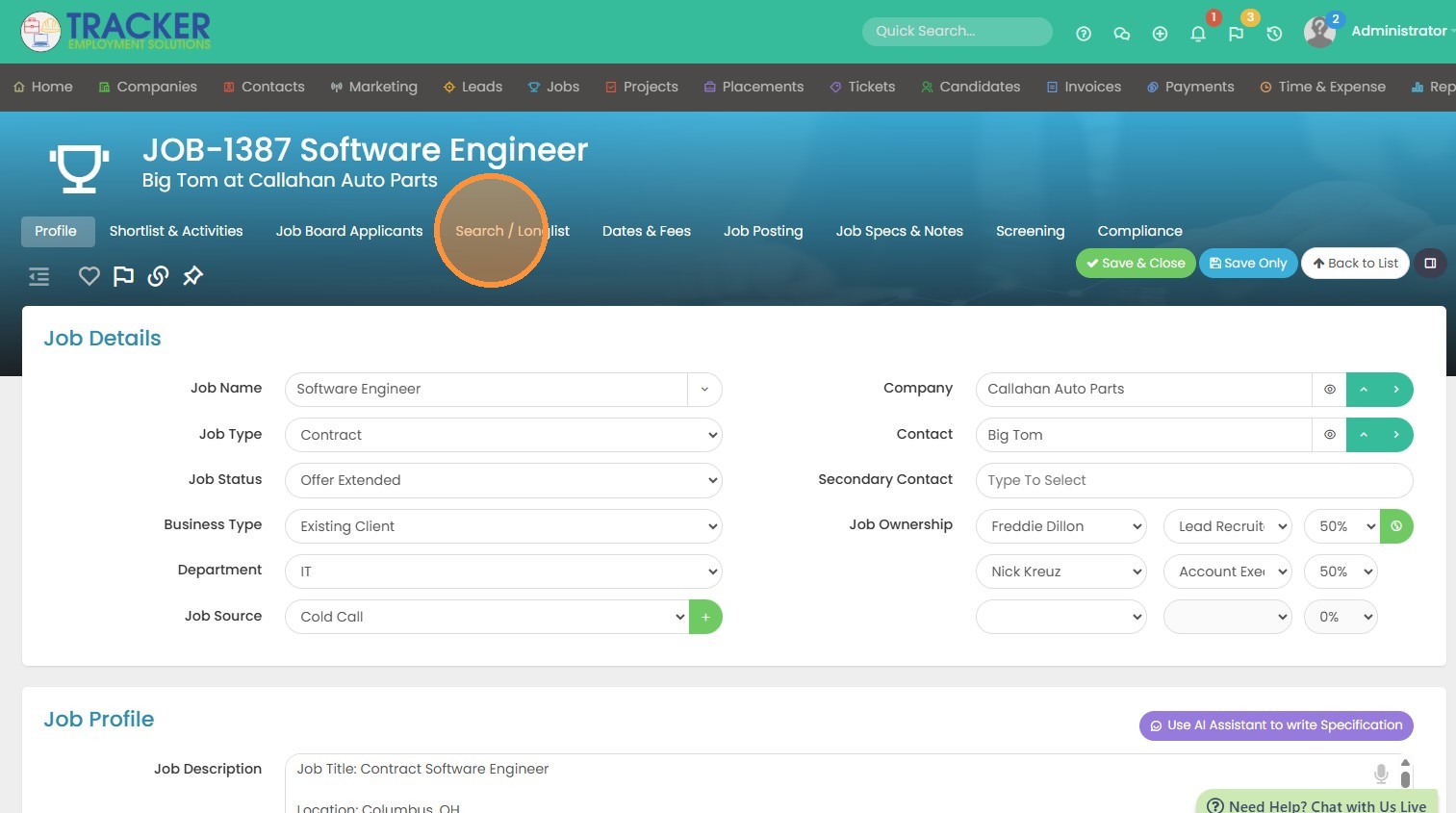Viewport: 1456px width, 813px height.
Task: Open the Job Specs & Notes tab
Action: 900,231
